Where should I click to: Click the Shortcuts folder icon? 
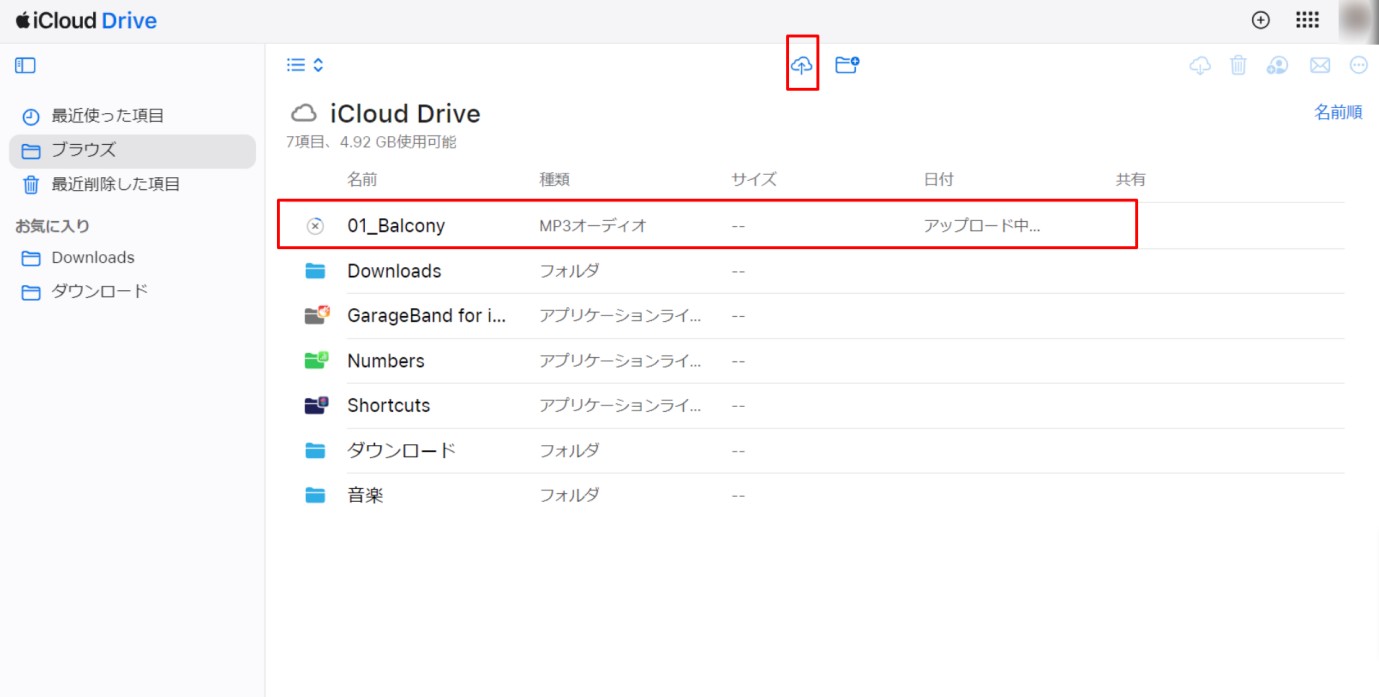click(316, 406)
